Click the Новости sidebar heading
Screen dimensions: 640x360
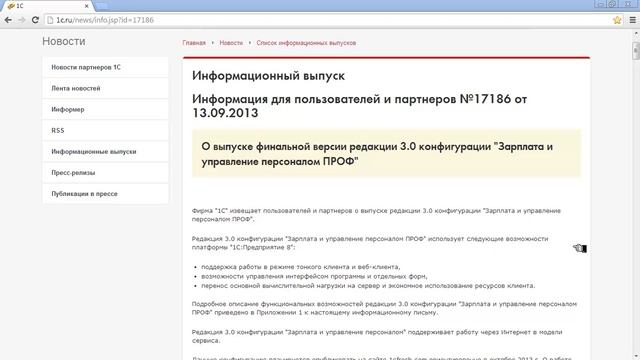tap(64, 41)
